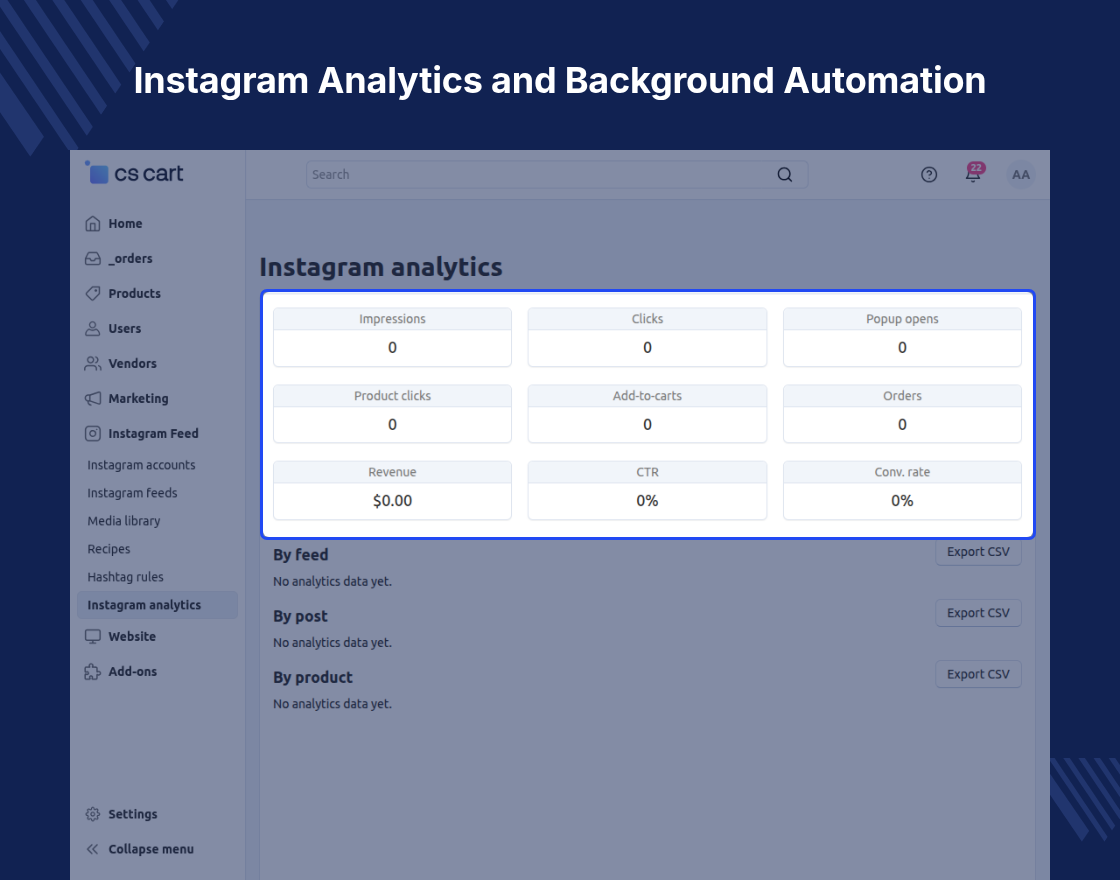
Task: Click the Vendors people icon
Action: tap(93, 364)
